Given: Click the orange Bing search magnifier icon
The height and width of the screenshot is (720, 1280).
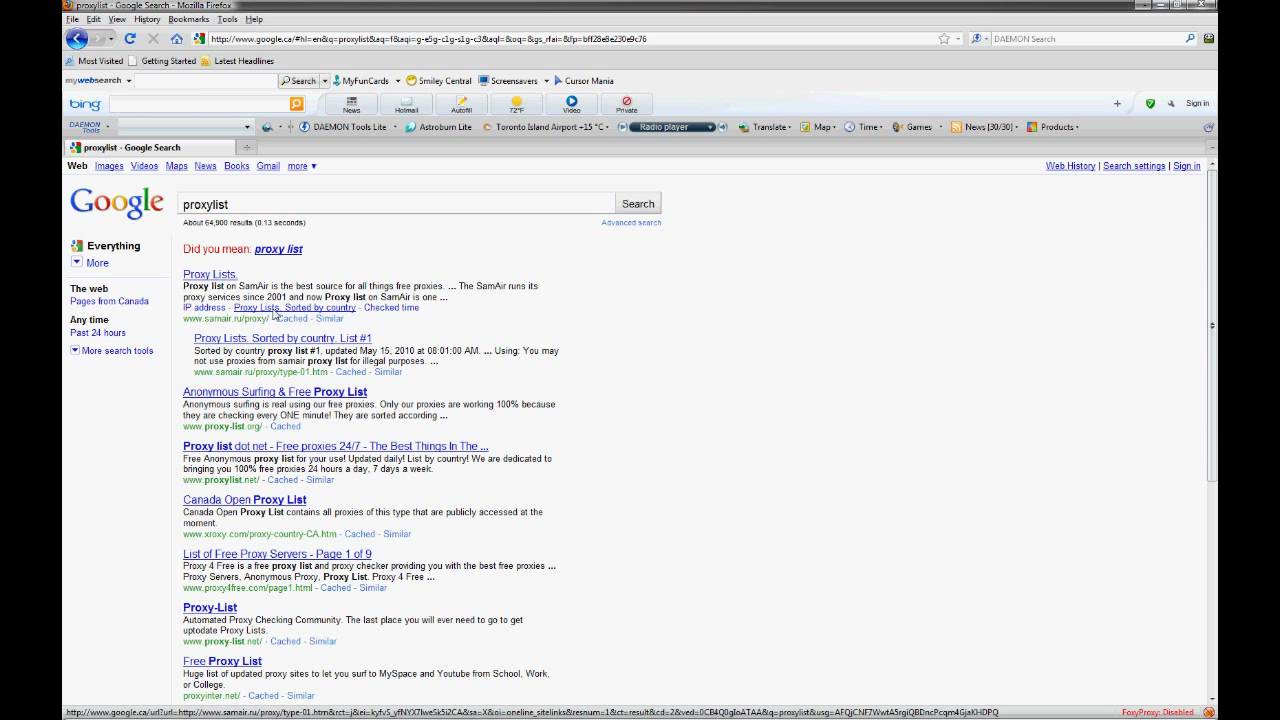Looking at the screenshot, I should click(296, 104).
